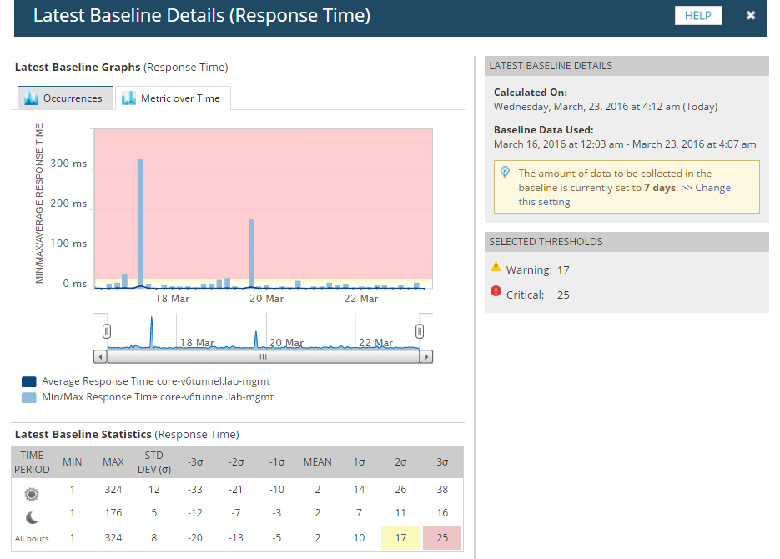Click the highlighted 3σ value 25 cell
The height and width of the screenshot is (559, 780).
pyautogui.click(x=443, y=540)
